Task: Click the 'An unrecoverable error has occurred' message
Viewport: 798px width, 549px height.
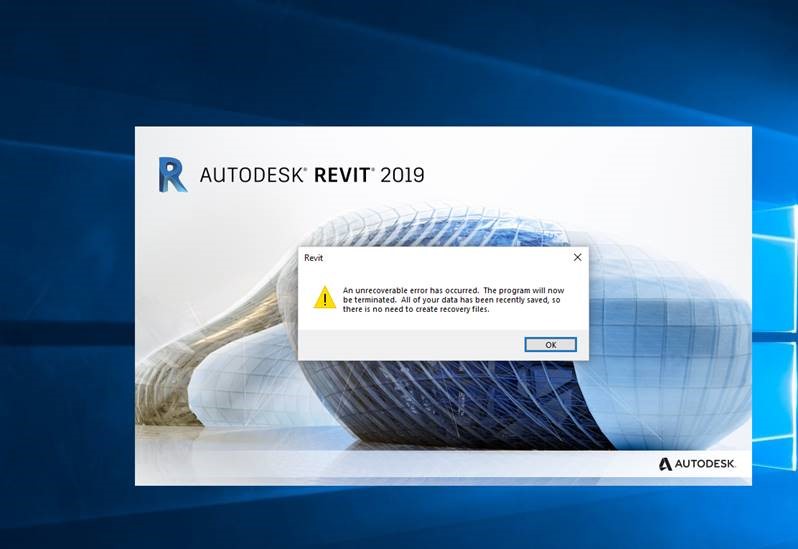Action: [x=453, y=300]
